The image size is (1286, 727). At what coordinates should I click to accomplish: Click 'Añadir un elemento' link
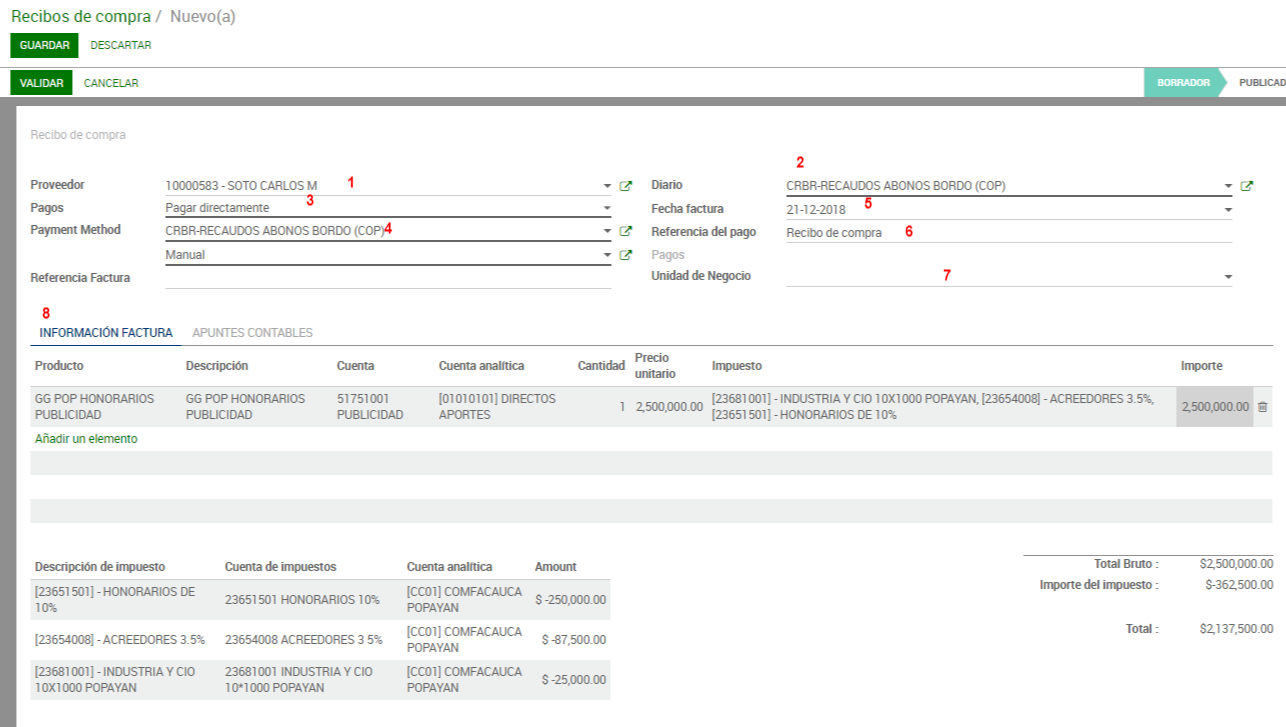tap(86, 439)
